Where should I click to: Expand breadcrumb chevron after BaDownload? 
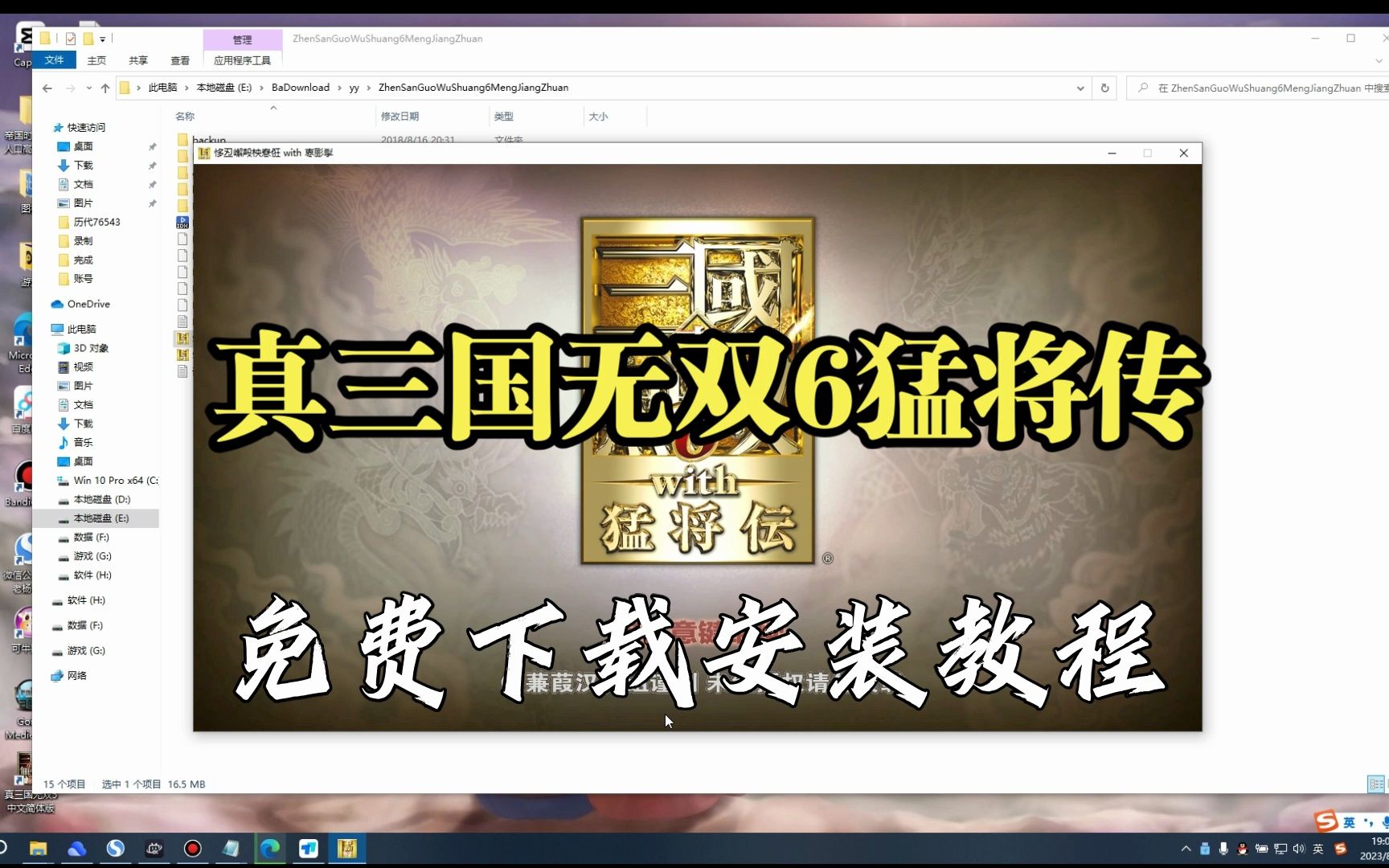(339, 88)
